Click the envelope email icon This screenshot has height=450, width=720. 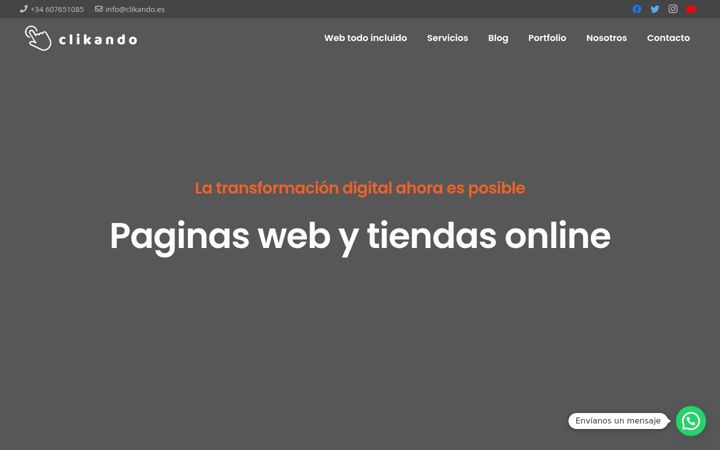[99, 9]
